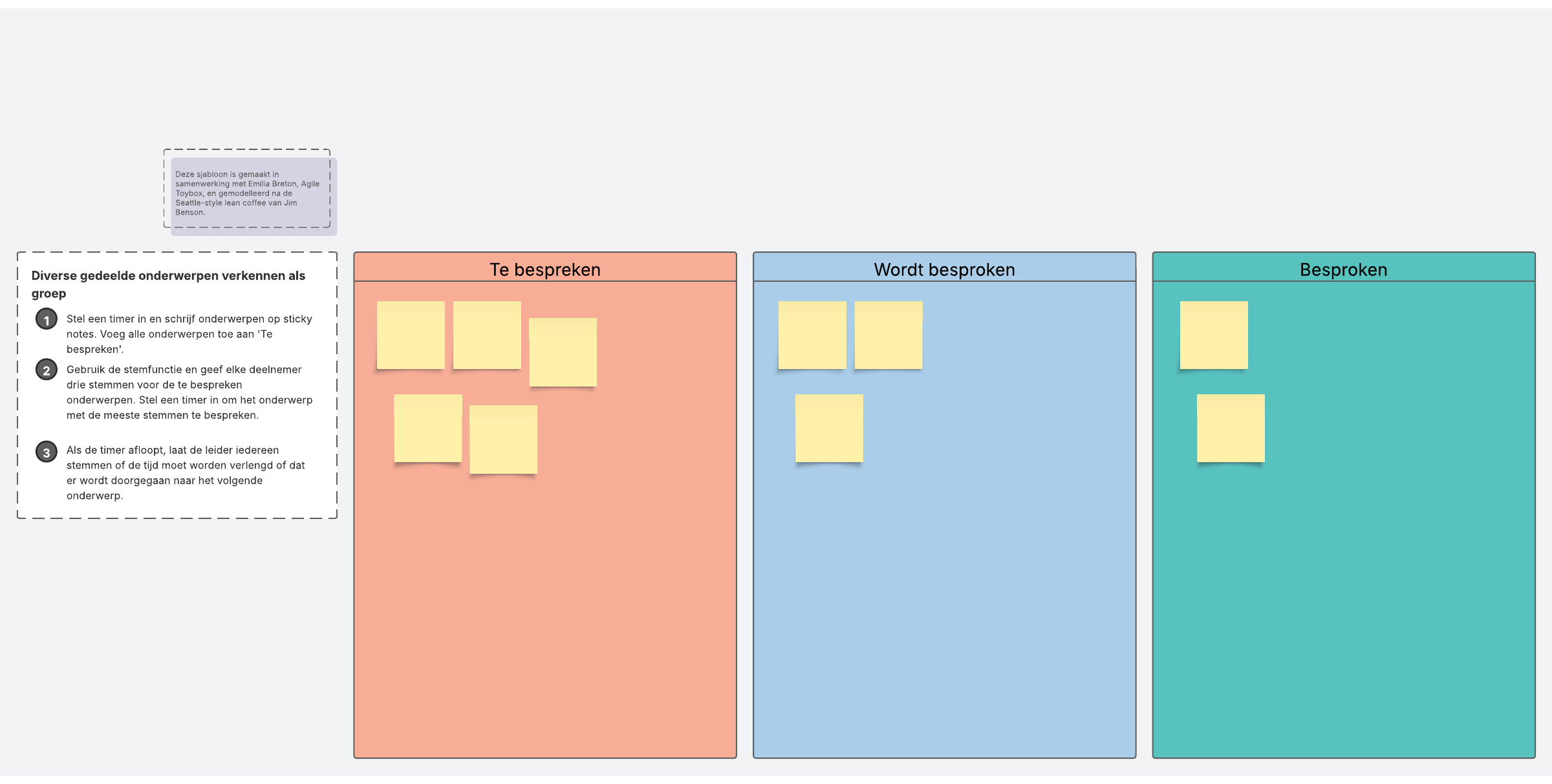This screenshot has height=784, width=1552.
Task: Click the number 2 step badge
Action: 47,370
